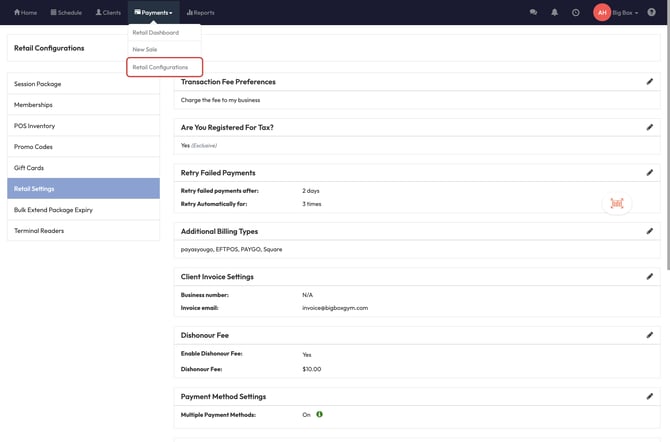Viewport: 670px width, 442px height.
Task: Edit Dishonour Fee using pencil icon
Action: click(649, 335)
